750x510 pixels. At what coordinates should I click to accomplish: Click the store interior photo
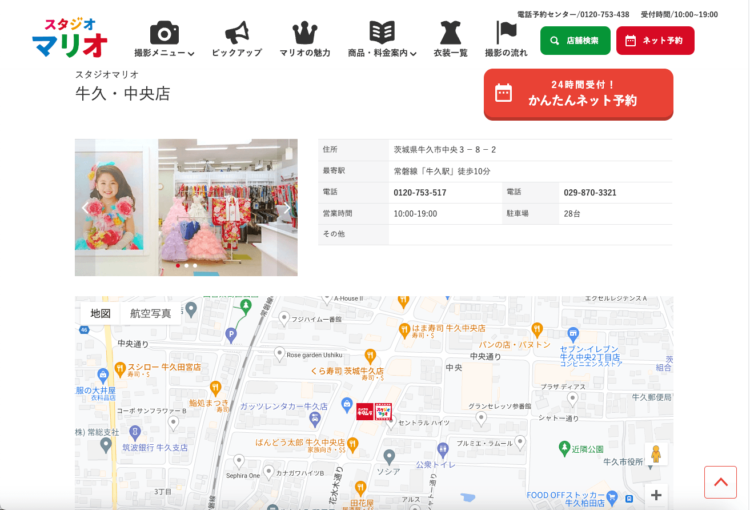click(x=186, y=207)
